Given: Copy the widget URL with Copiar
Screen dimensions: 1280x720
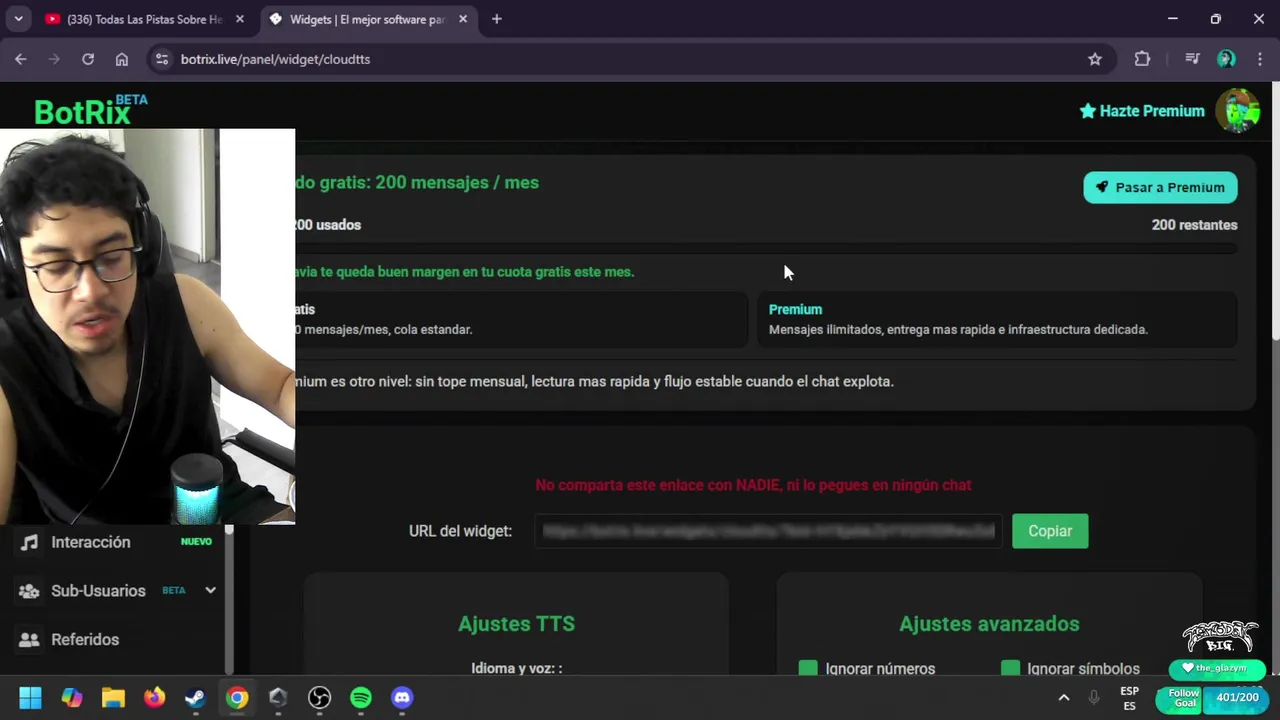Looking at the screenshot, I should tap(1050, 531).
